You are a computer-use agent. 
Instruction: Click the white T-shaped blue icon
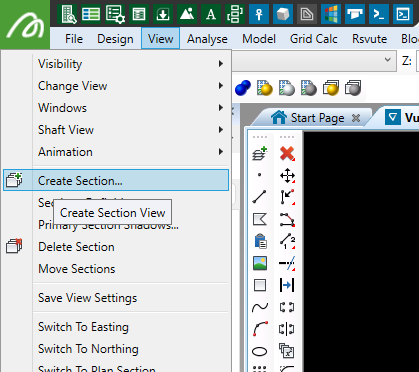point(355,14)
